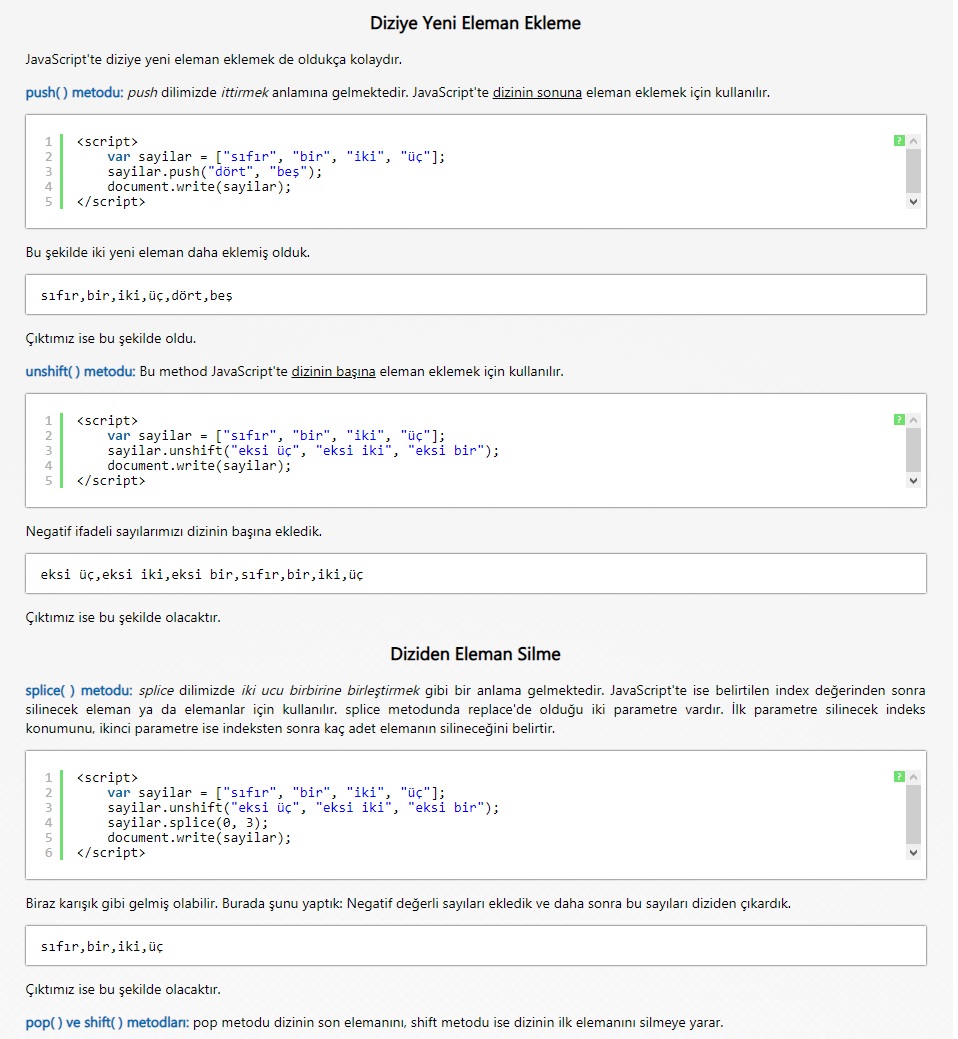Click 'document.write(sayilar);' in the push code block
958x1039 pixels.
click(x=199, y=187)
